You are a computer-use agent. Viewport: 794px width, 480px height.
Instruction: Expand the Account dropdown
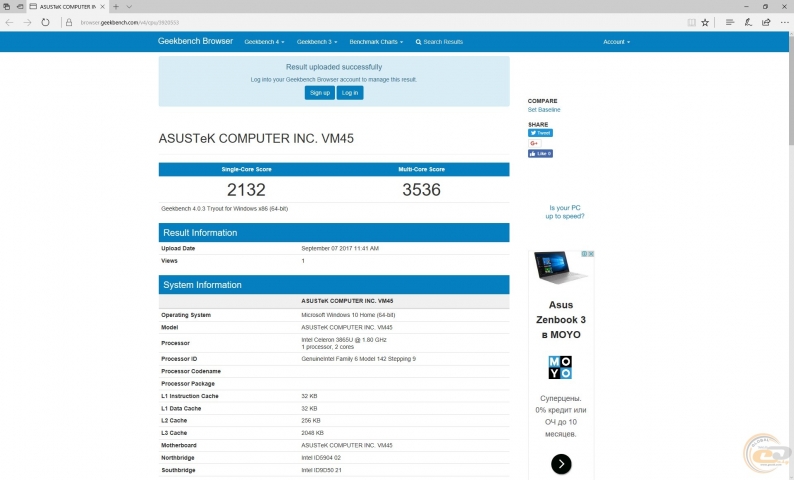tap(616, 42)
